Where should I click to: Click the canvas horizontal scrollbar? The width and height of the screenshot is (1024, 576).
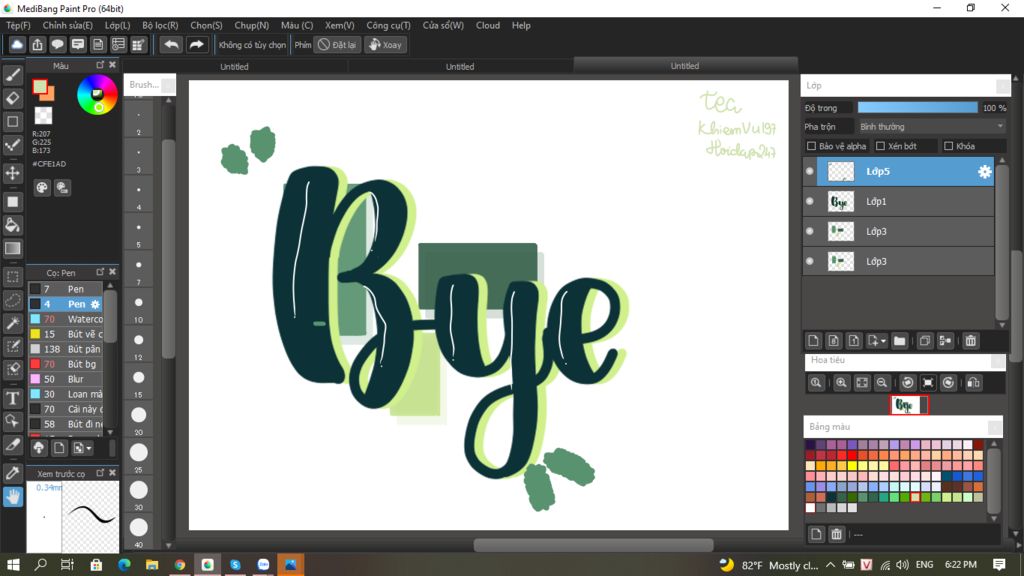pyautogui.click(x=593, y=545)
